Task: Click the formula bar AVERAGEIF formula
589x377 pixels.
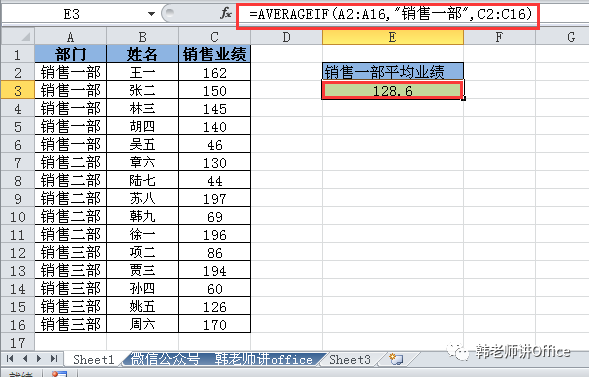Action: coord(391,14)
